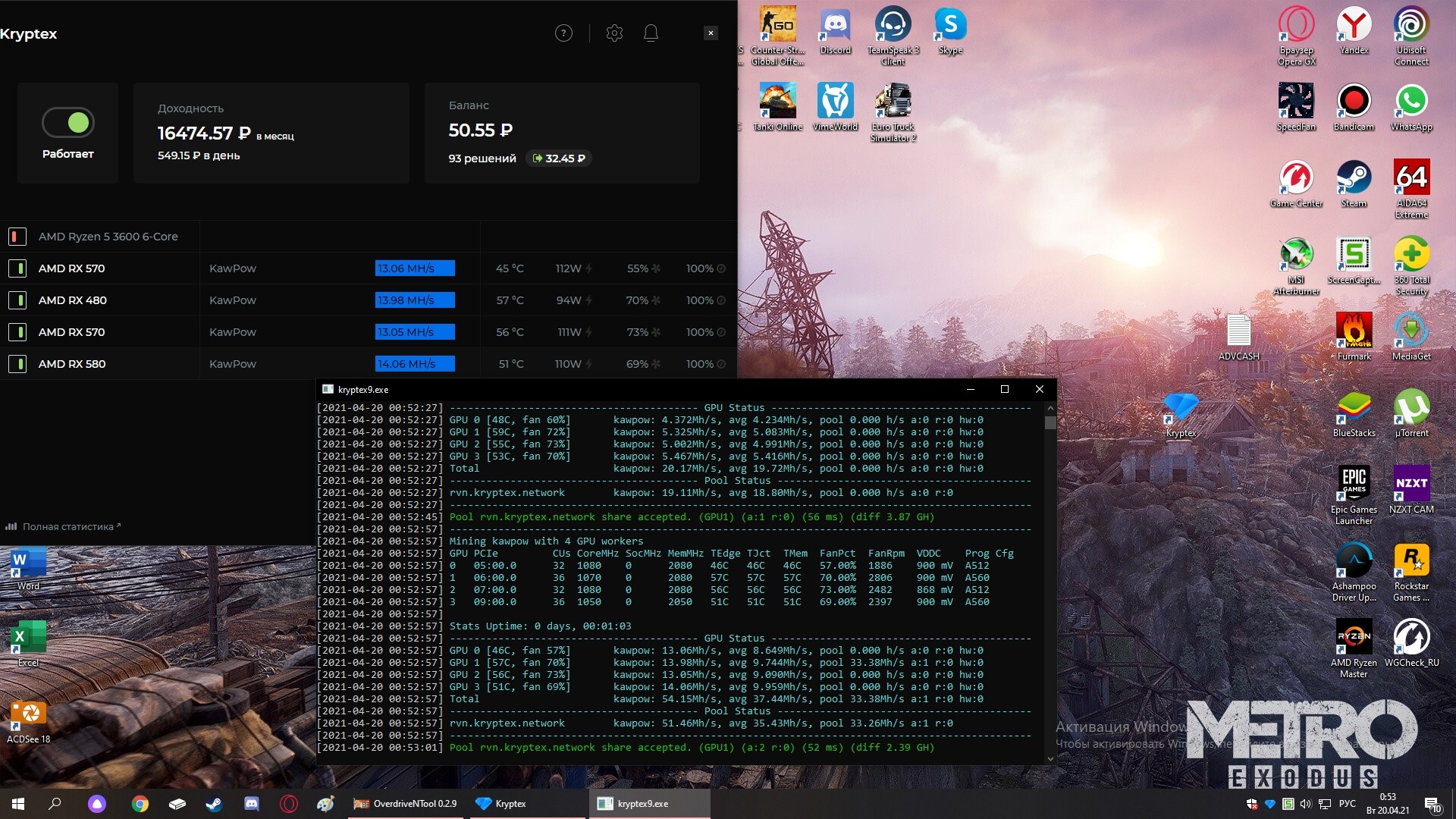Toggle mining for the AMD RX 480 card
Screen dimensions: 1456x819
(17, 300)
